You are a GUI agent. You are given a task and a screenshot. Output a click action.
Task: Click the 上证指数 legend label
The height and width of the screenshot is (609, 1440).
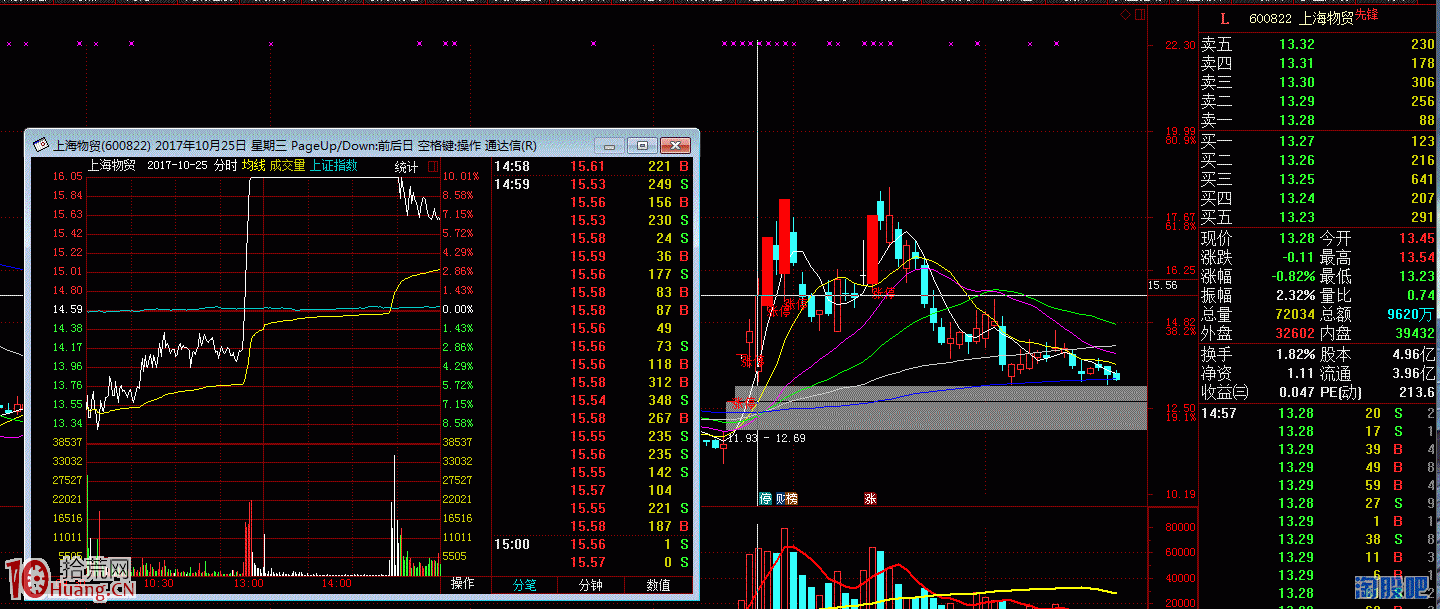(333, 165)
